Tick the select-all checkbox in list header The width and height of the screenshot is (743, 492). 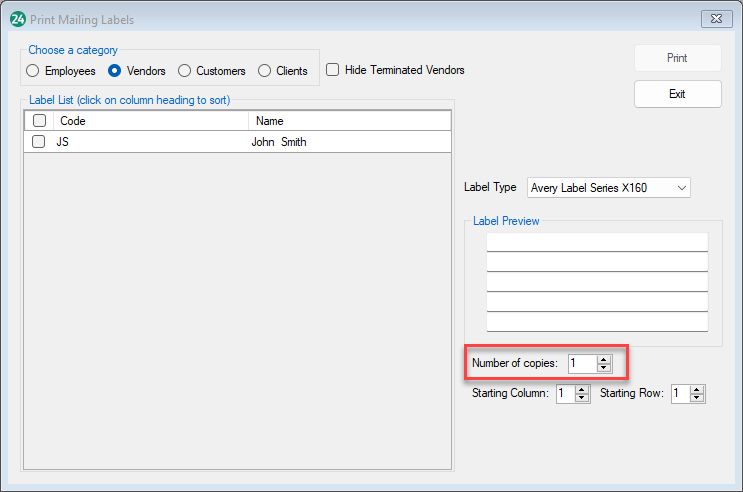coord(39,121)
